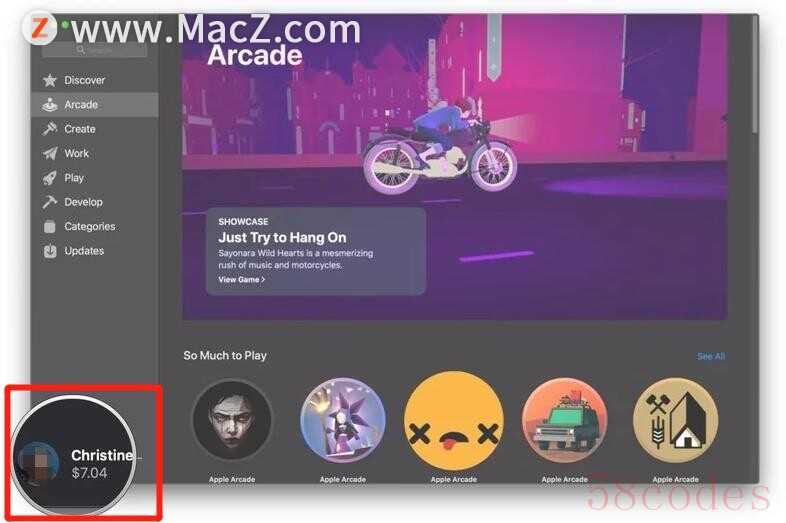Open Christine account profile at bottom
The width and height of the screenshot is (786, 523).
coord(74,455)
